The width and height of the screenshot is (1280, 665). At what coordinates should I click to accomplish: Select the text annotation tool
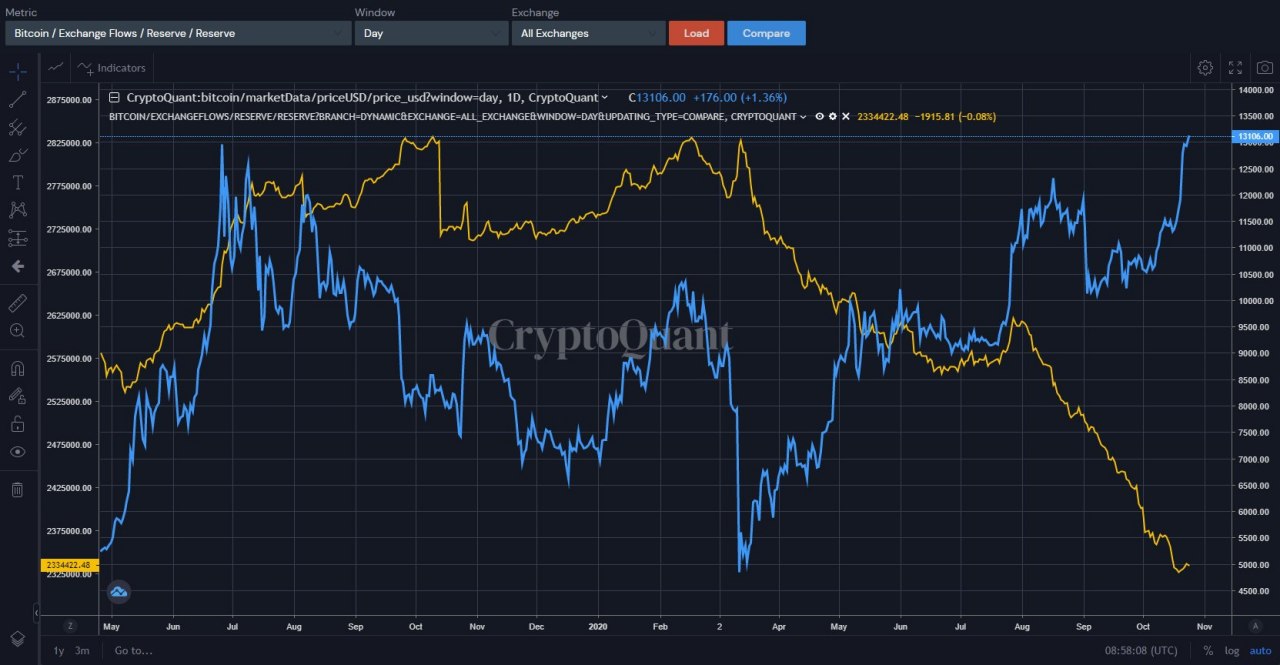[17, 182]
